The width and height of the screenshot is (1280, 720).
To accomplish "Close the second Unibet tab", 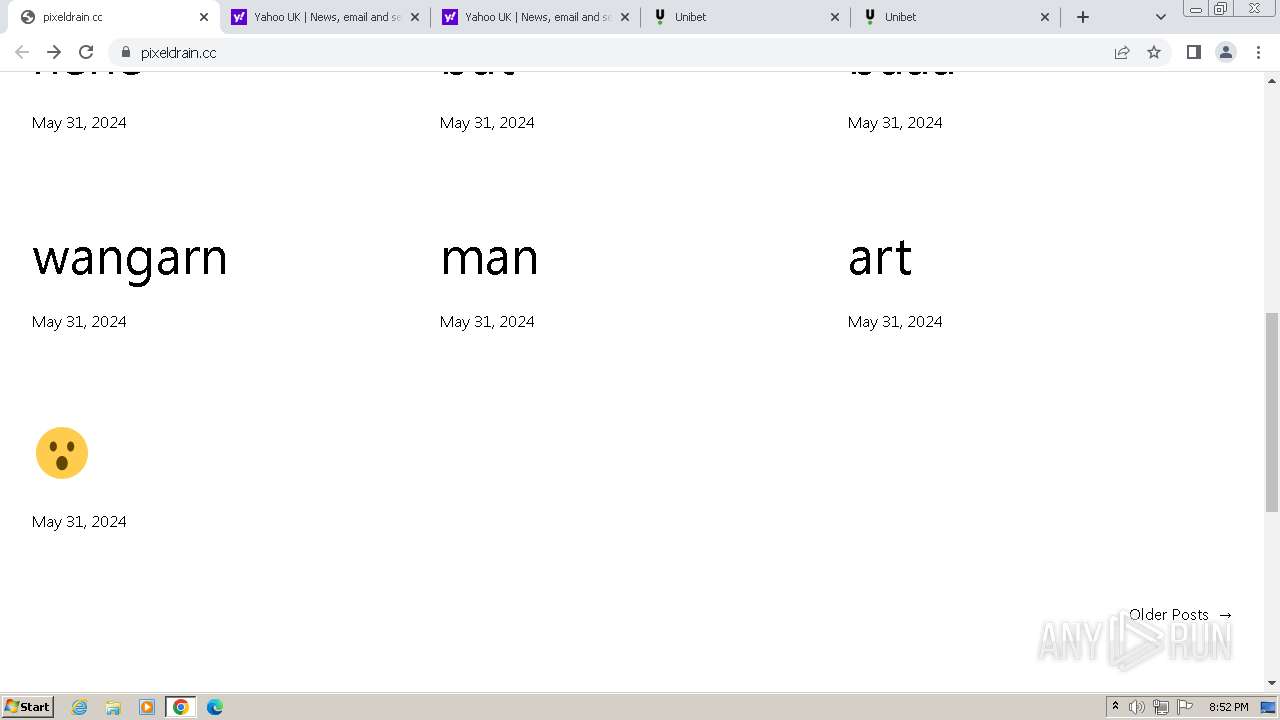I will [x=1045, y=17].
